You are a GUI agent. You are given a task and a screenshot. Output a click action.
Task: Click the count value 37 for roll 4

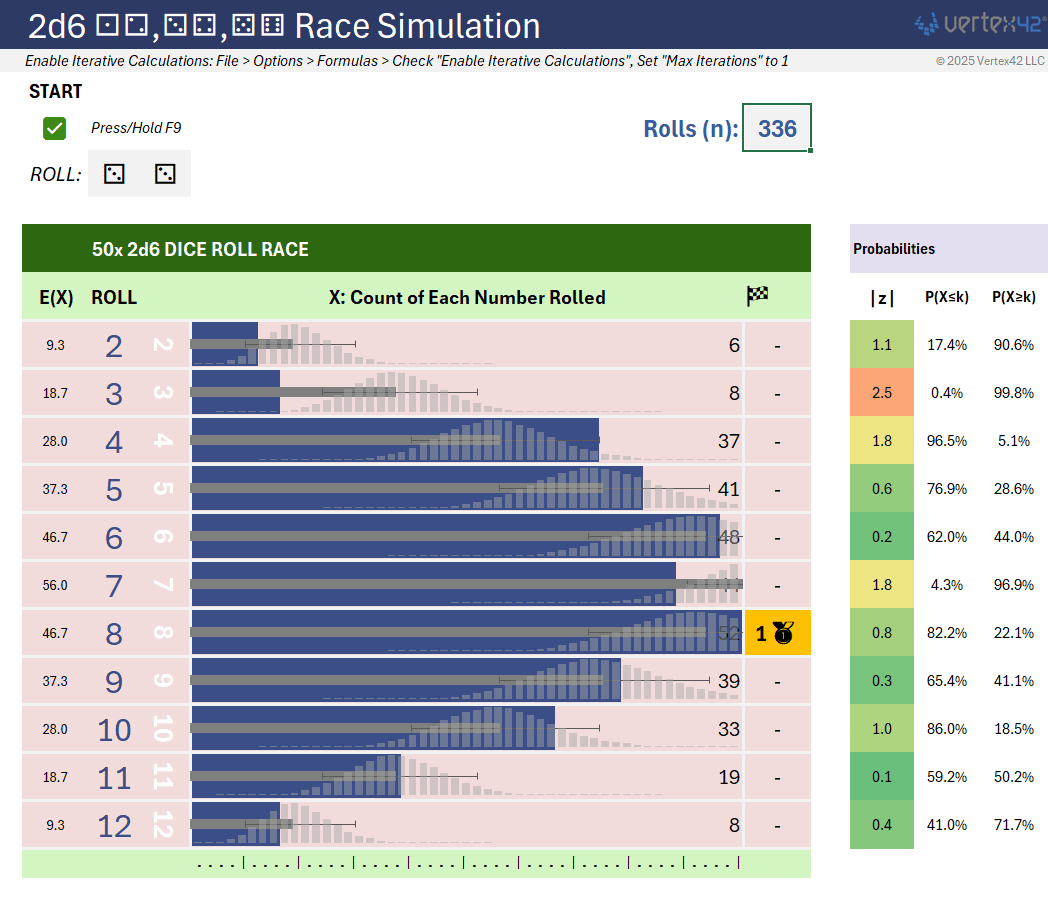click(x=728, y=441)
